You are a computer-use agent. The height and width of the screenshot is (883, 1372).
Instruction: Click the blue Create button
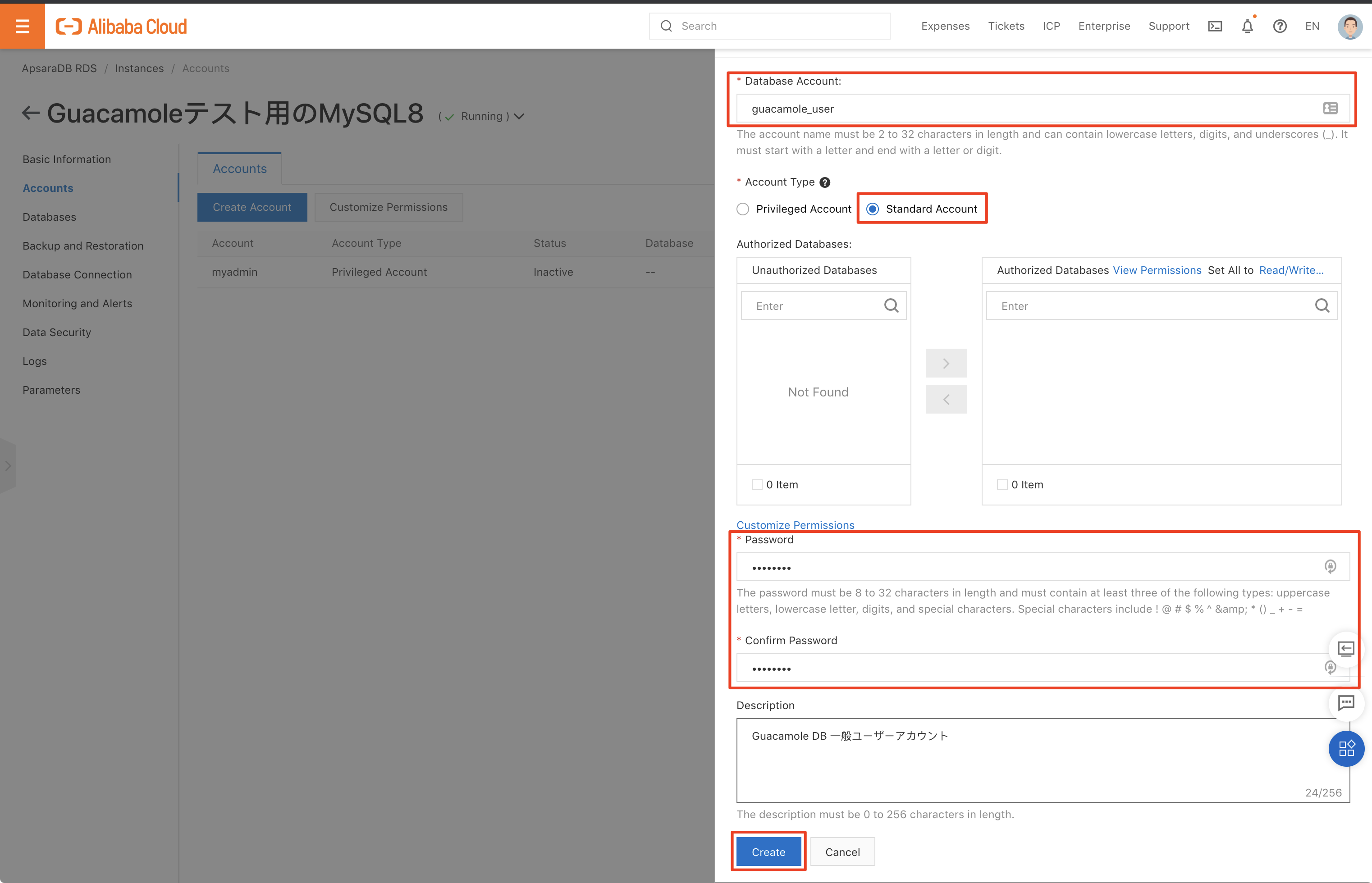[x=768, y=851]
